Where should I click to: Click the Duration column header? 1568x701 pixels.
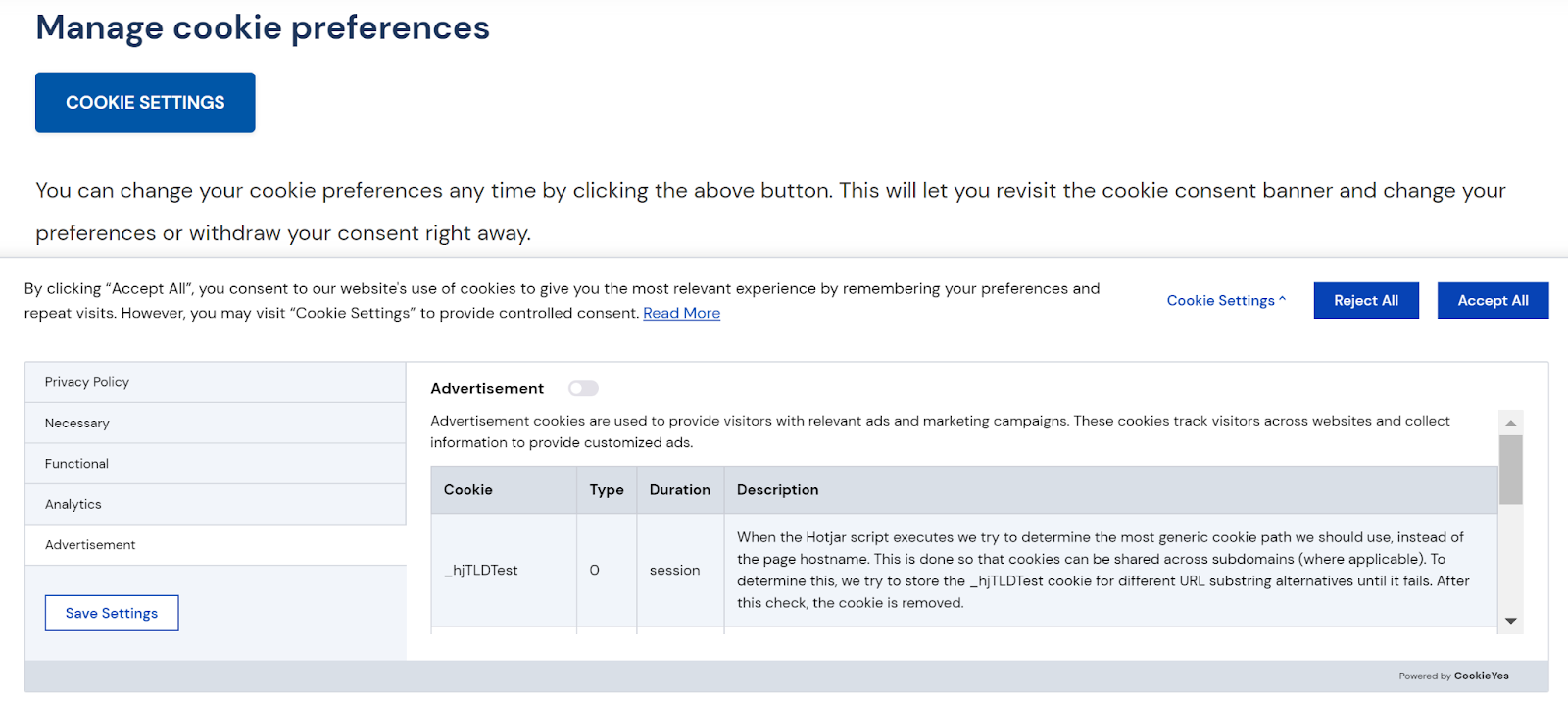point(679,490)
